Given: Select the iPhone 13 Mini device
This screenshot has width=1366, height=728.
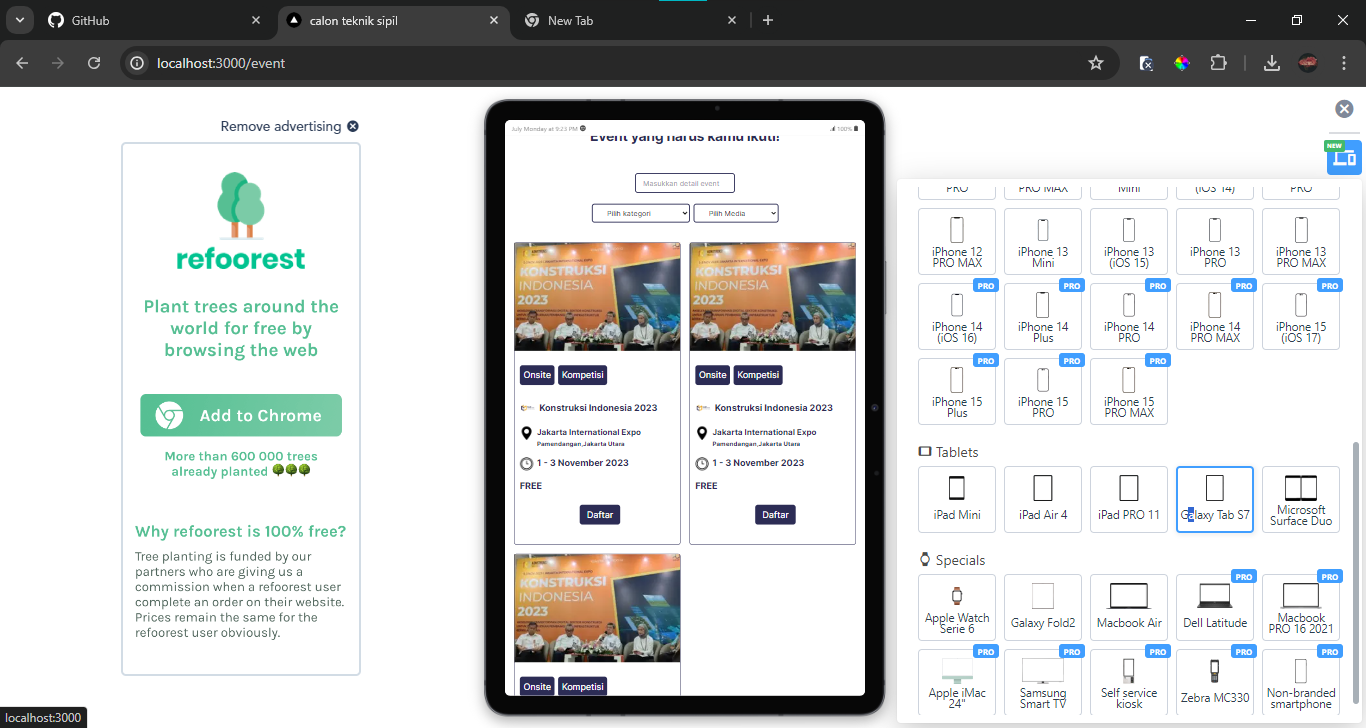Looking at the screenshot, I should (x=1043, y=241).
